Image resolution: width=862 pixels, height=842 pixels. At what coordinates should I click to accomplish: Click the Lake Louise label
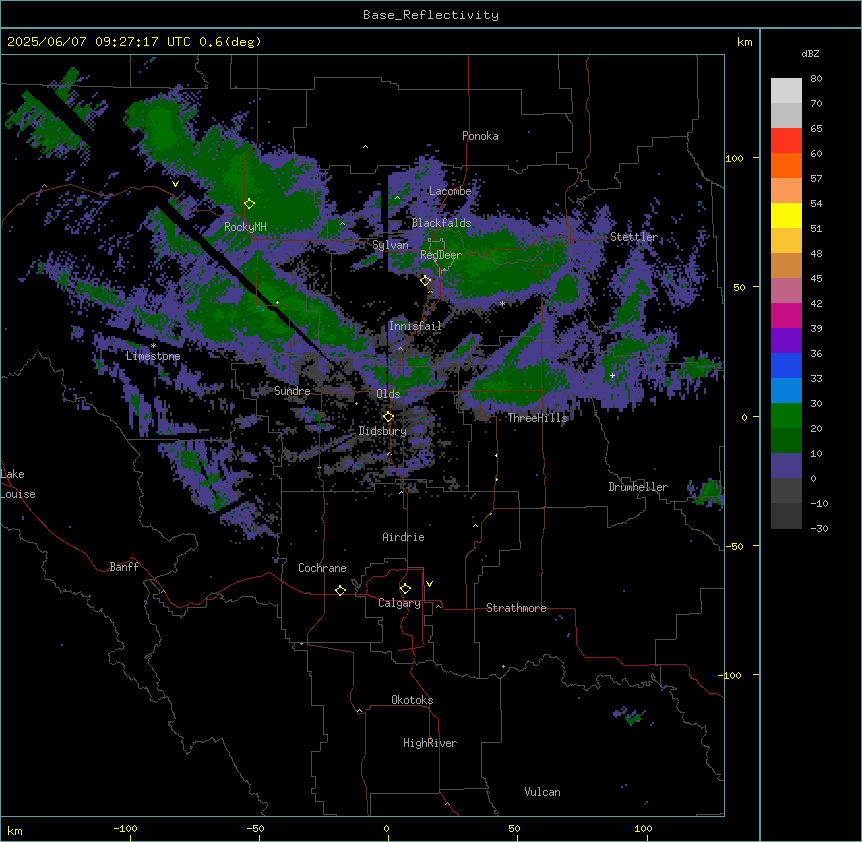[x=18, y=484]
